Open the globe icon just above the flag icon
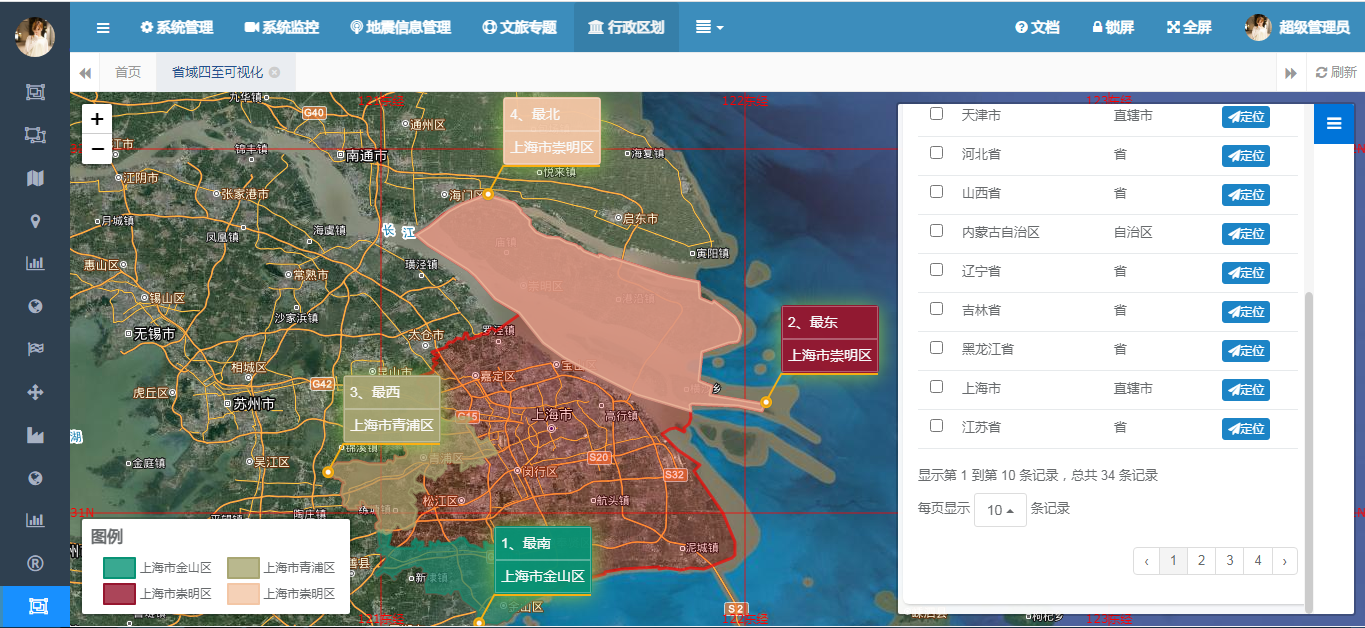The height and width of the screenshot is (628, 1365). coord(35,306)
